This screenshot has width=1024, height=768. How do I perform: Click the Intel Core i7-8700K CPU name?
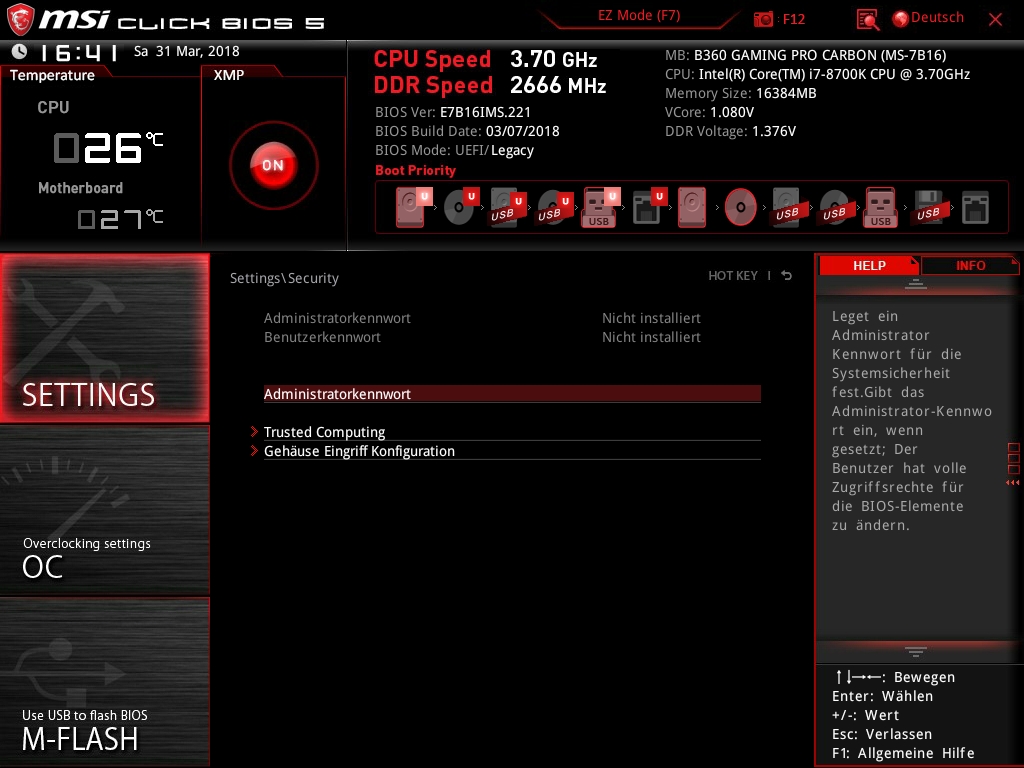click(834, 74)
